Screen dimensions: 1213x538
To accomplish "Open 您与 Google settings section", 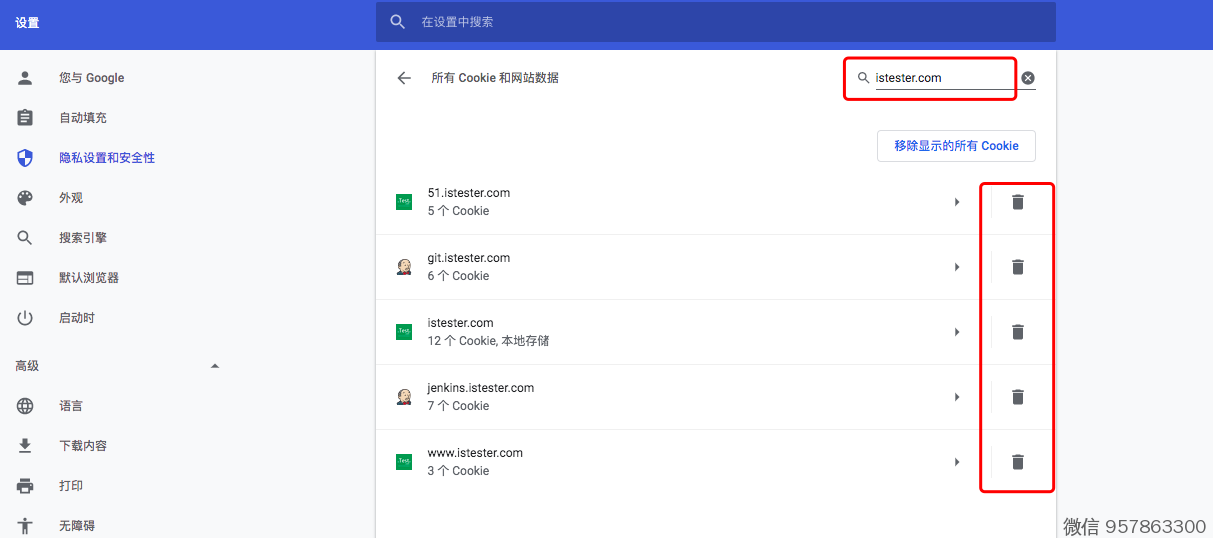I will 91,78.
